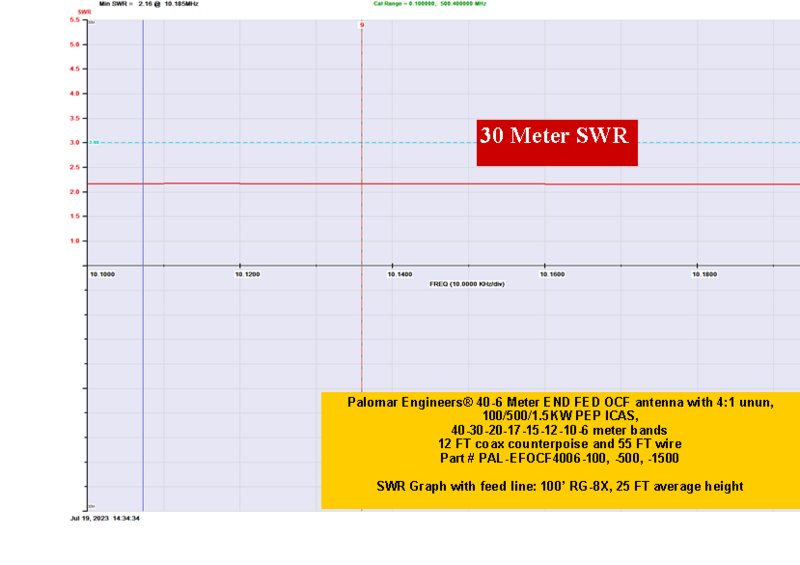
Task: Select the red marker 9 label
Action: (x=362, y=25)
